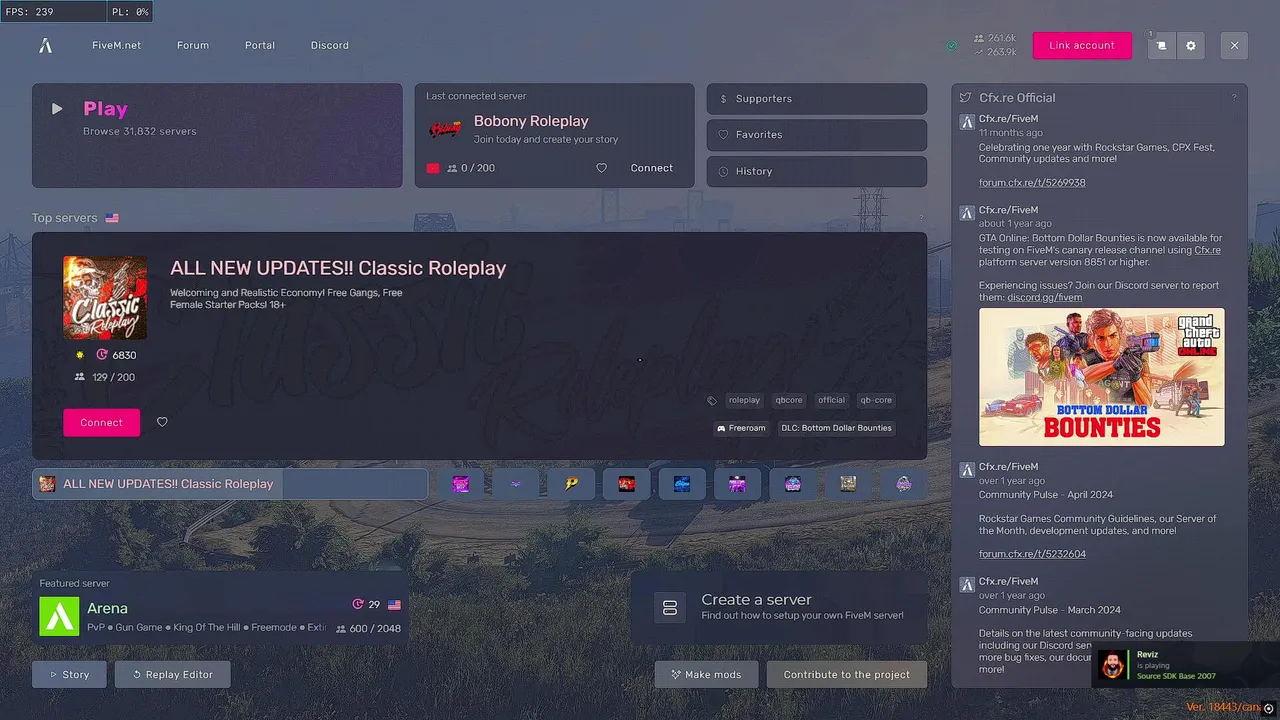Click the 600 / 2048 Arena player count
This screenshot has width=1280, height=720.
point(368,629)
